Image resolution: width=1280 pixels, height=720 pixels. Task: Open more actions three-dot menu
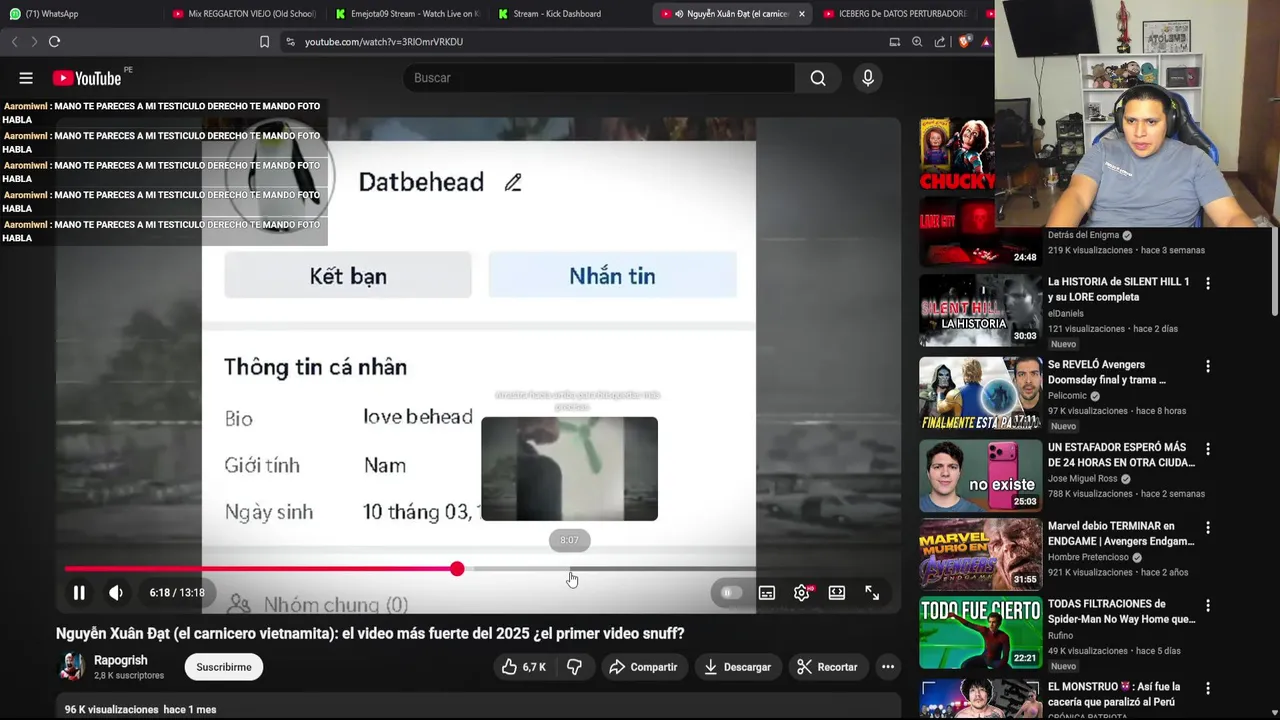pyautogui.click(x=887, y=667)
